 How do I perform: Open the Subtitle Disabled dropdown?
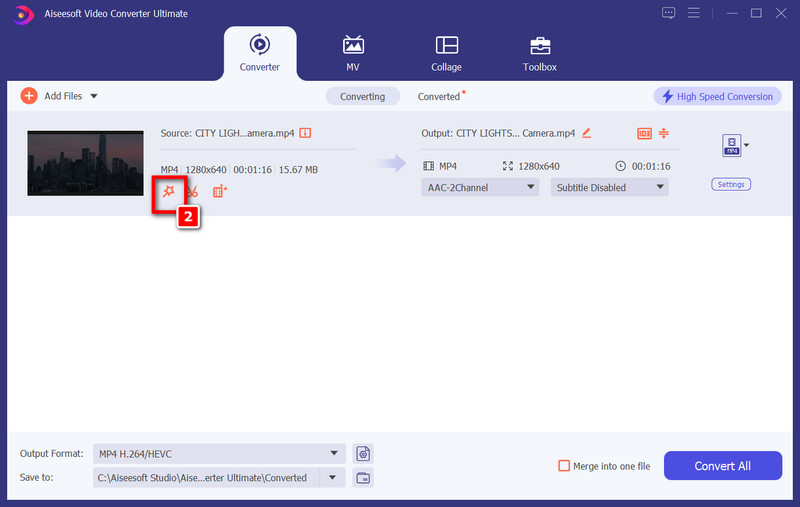coord(608,187)
